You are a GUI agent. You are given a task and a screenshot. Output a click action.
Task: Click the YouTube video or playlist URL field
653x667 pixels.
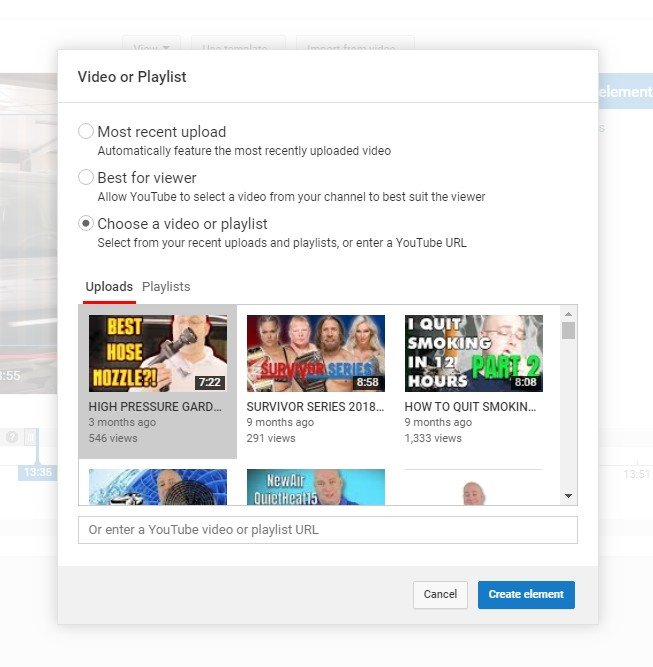(x=328, y=530)
